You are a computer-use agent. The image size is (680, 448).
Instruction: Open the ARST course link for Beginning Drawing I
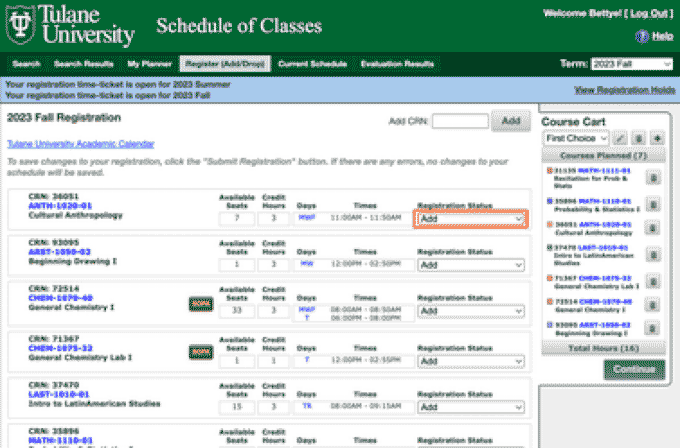click(59, 252)
